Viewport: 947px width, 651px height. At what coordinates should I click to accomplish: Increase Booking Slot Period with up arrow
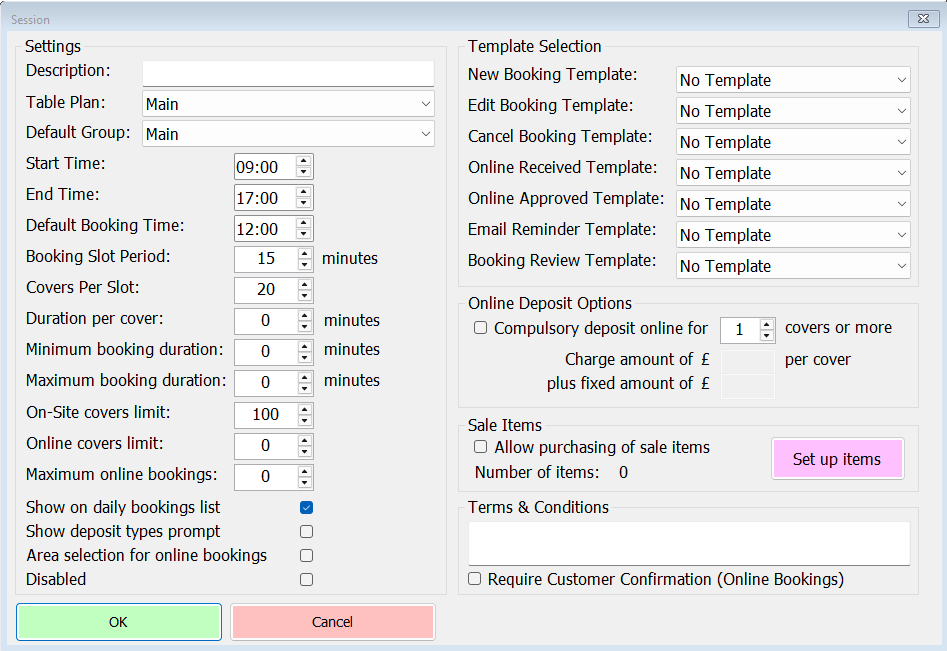(x=305, y=252)
